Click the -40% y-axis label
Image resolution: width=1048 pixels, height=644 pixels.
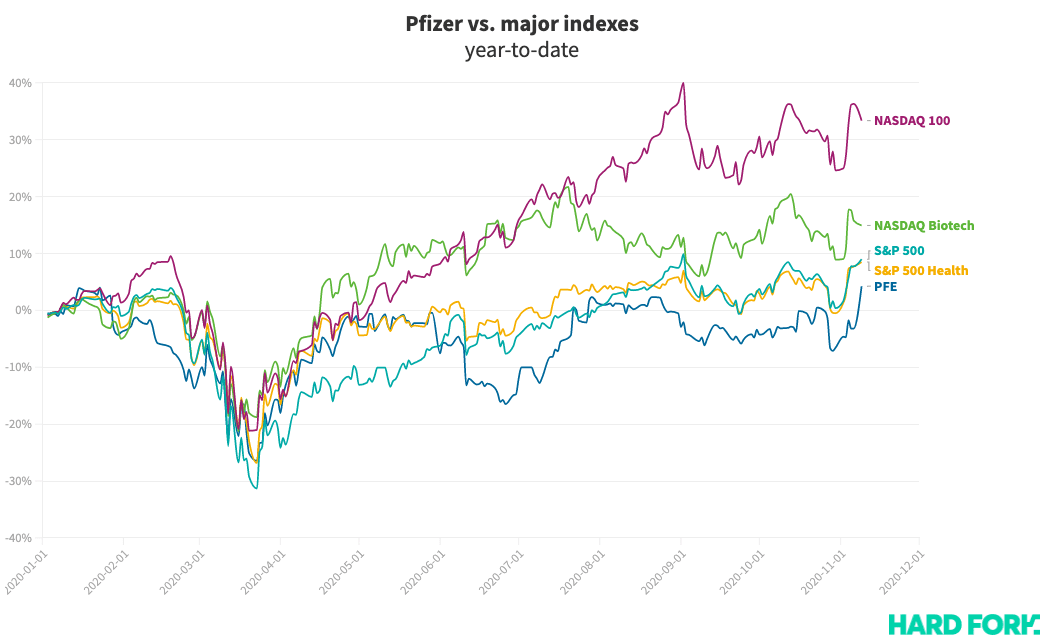pyautogui.click(x=19, y=538)
